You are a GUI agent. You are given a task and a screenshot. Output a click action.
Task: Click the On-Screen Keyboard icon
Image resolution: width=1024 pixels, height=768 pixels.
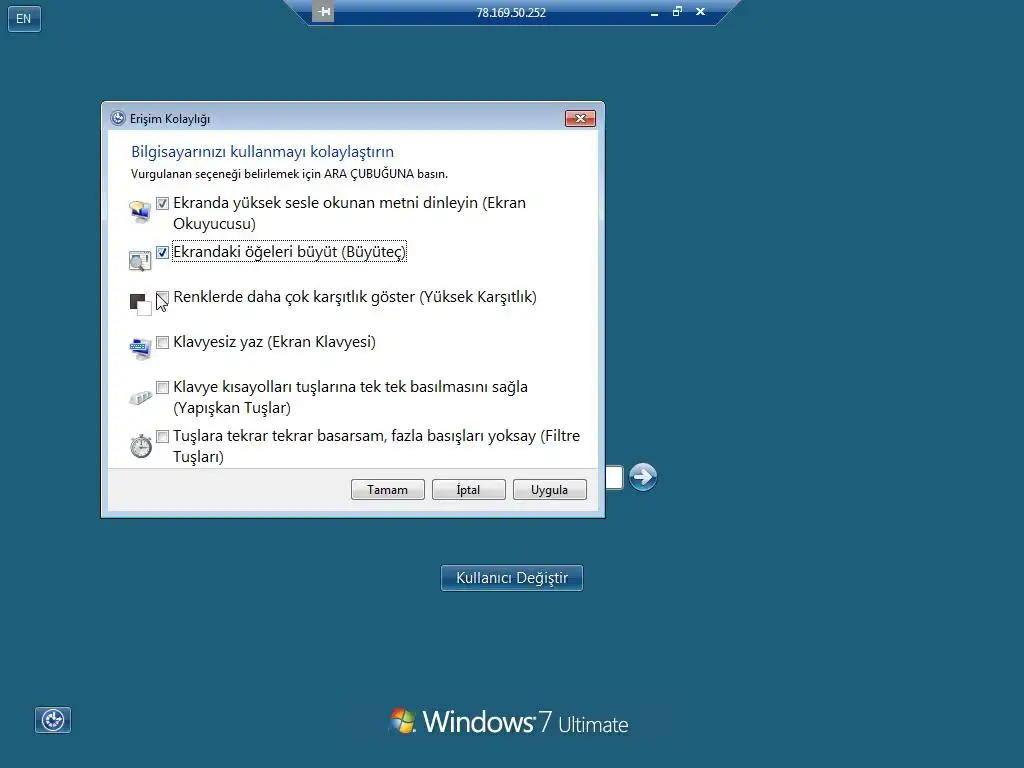(140, 349)
